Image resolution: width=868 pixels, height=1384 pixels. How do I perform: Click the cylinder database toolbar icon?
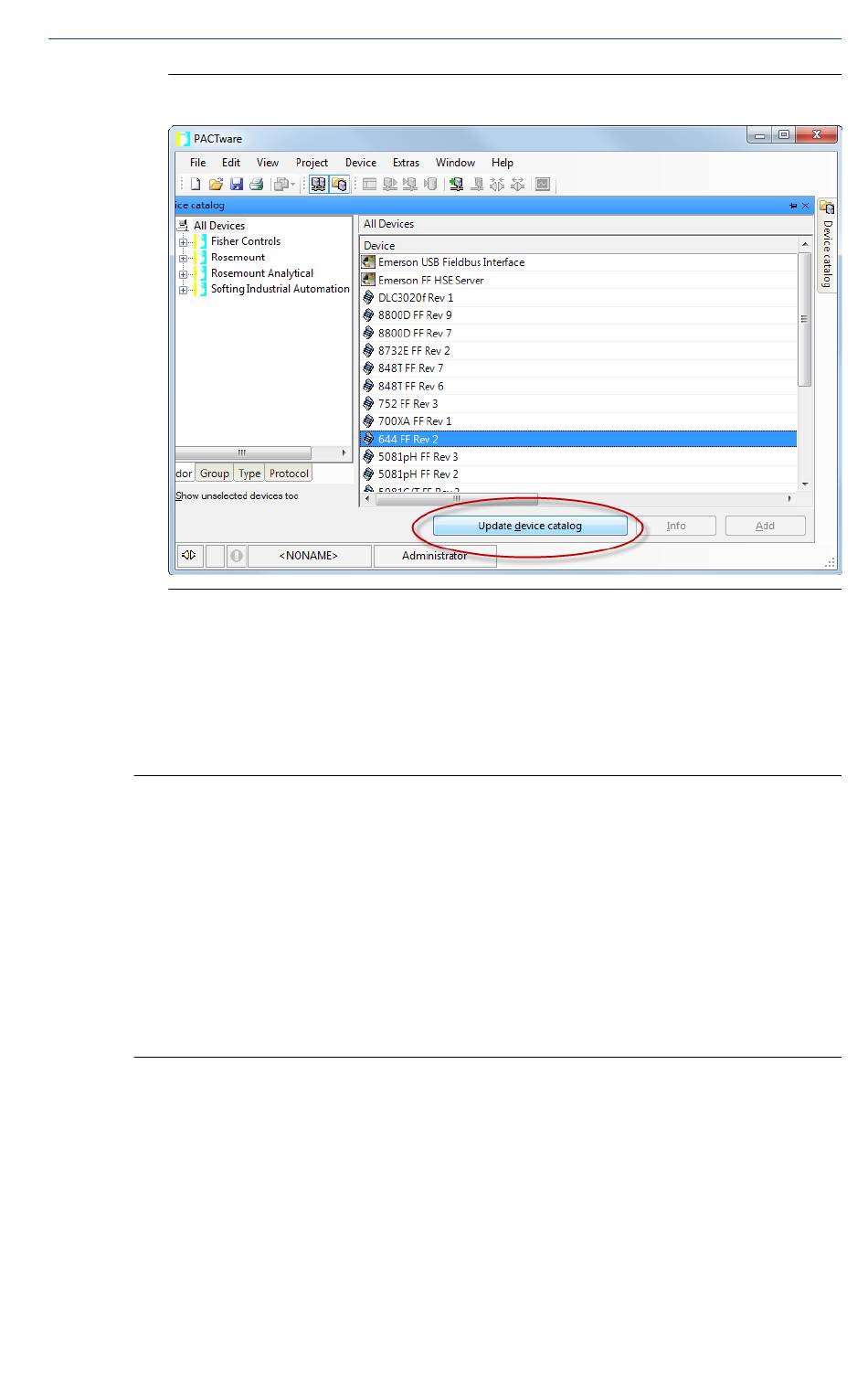tap(430, 184)
